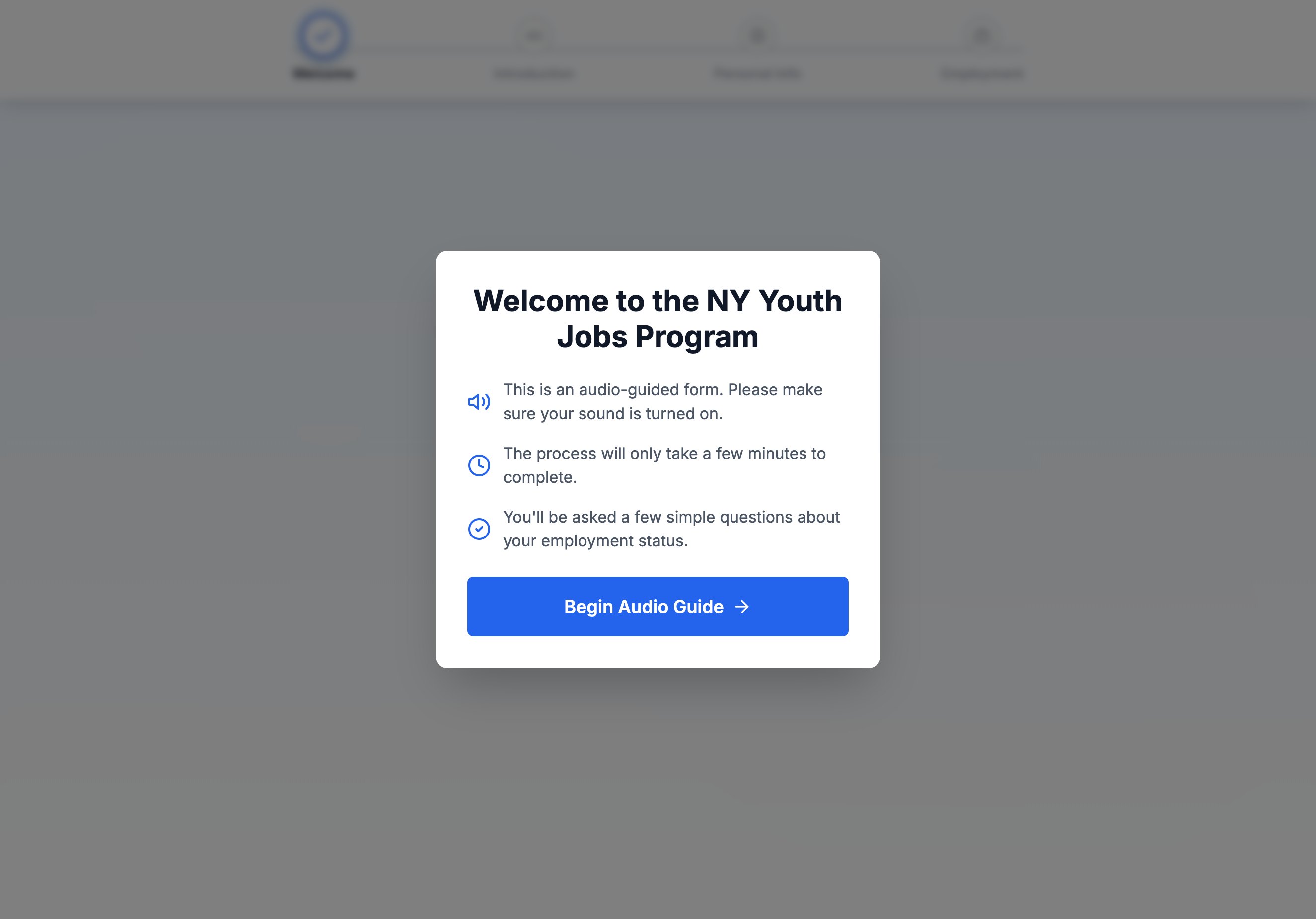Click the right arrow icon in the button
This screenshot has height=919, width=1316.
742,607
